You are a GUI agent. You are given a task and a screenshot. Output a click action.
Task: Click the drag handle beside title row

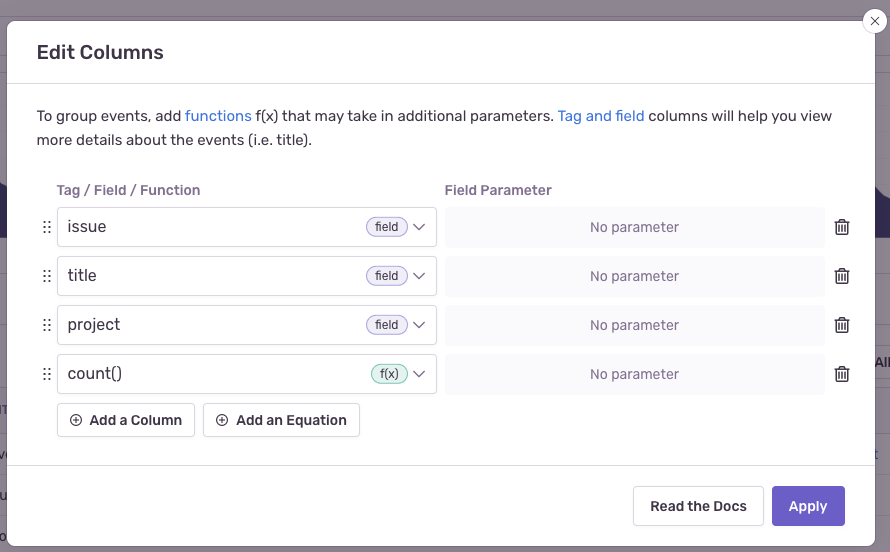point(46,276)
